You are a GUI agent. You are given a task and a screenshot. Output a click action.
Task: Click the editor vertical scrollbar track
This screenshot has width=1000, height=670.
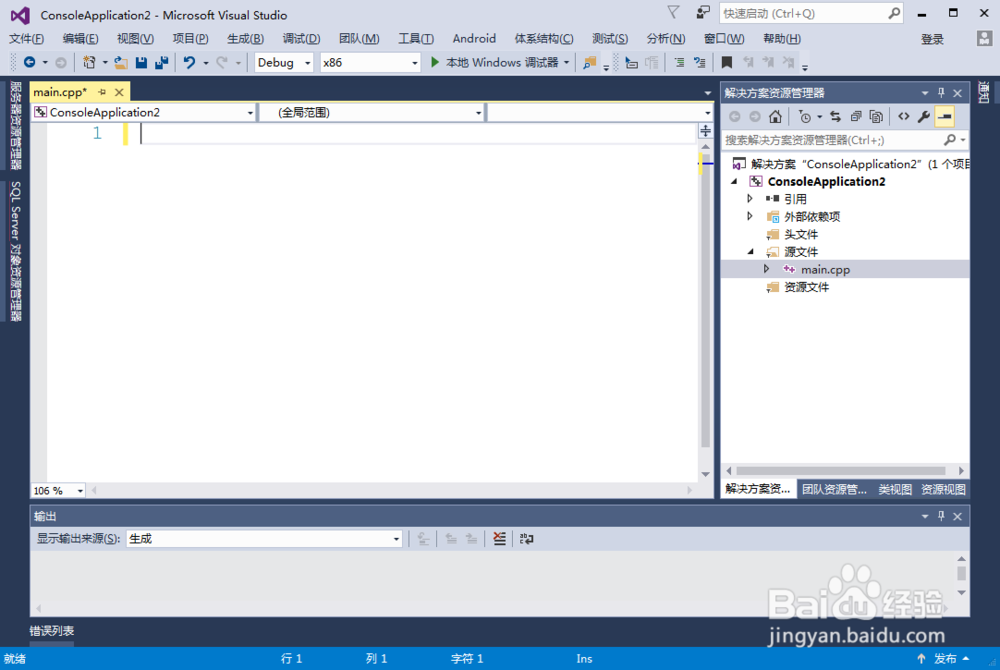point(705,309)
